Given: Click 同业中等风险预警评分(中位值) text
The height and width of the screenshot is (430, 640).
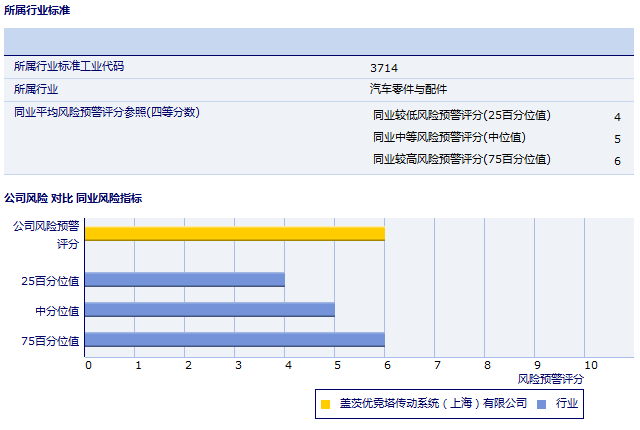Looking at the screenshot, I should coord(449,138).
